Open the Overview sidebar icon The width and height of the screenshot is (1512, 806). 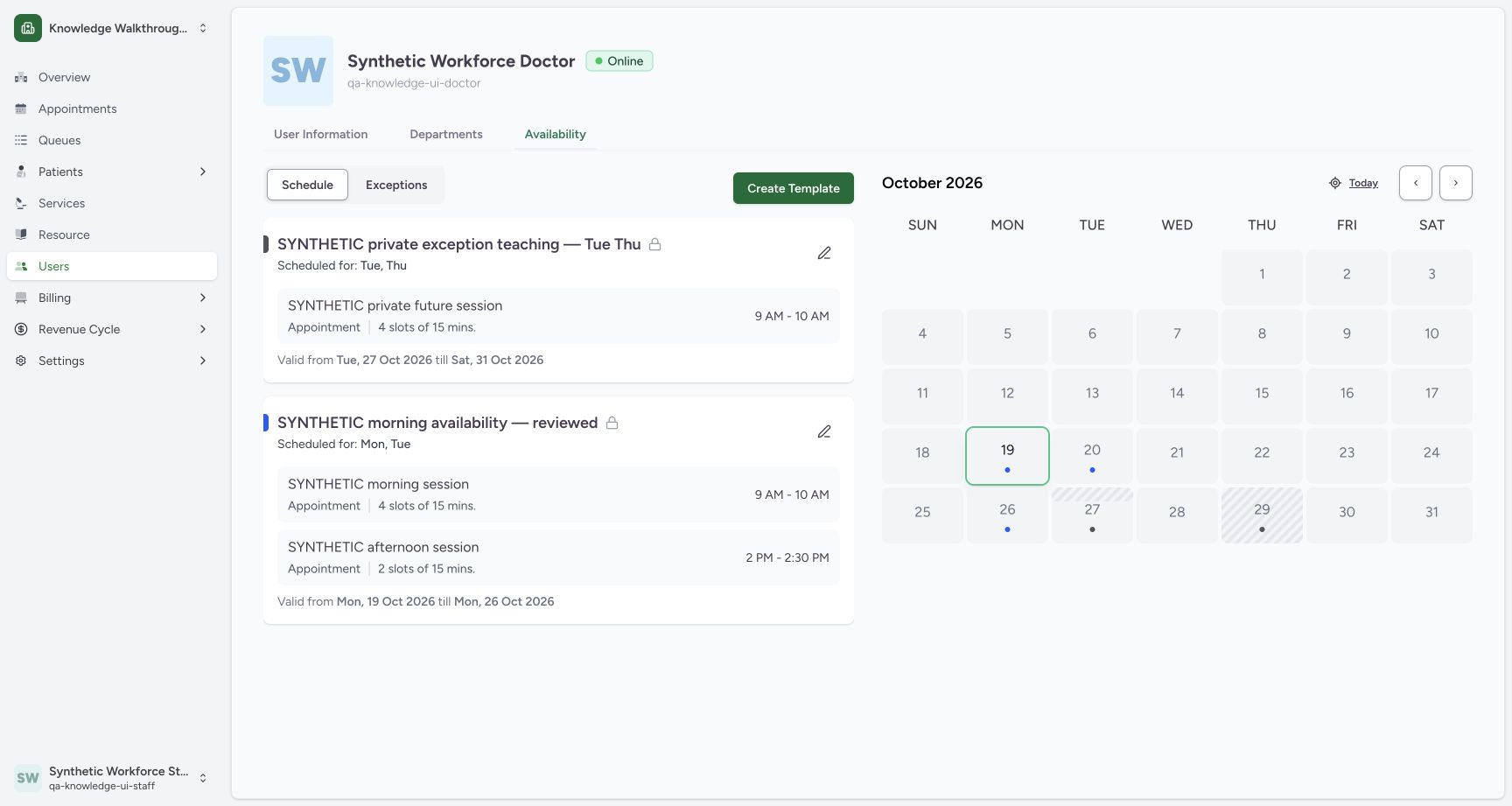click(21, 77)
